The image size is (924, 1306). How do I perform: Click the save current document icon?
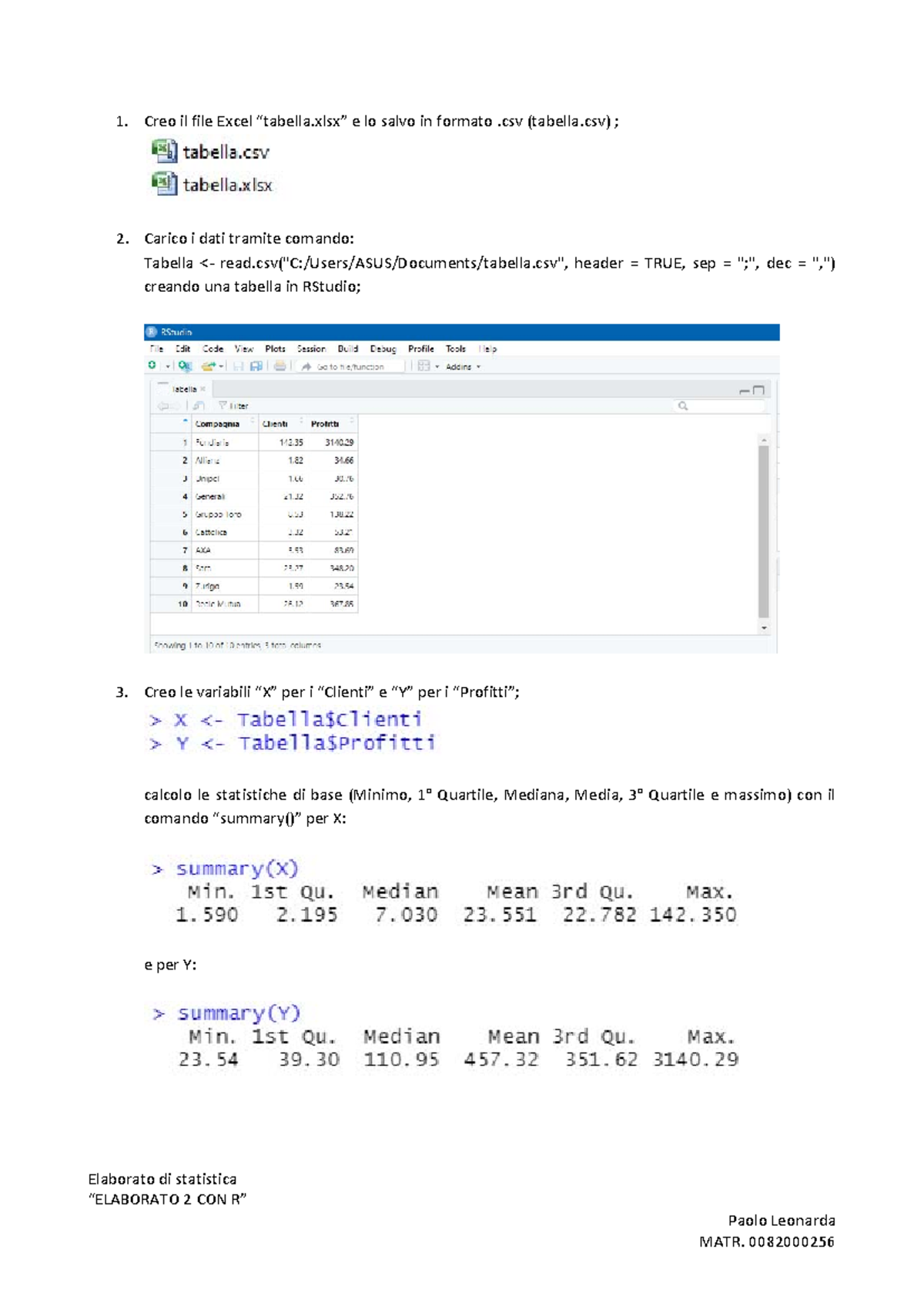(x=239, y=367)
